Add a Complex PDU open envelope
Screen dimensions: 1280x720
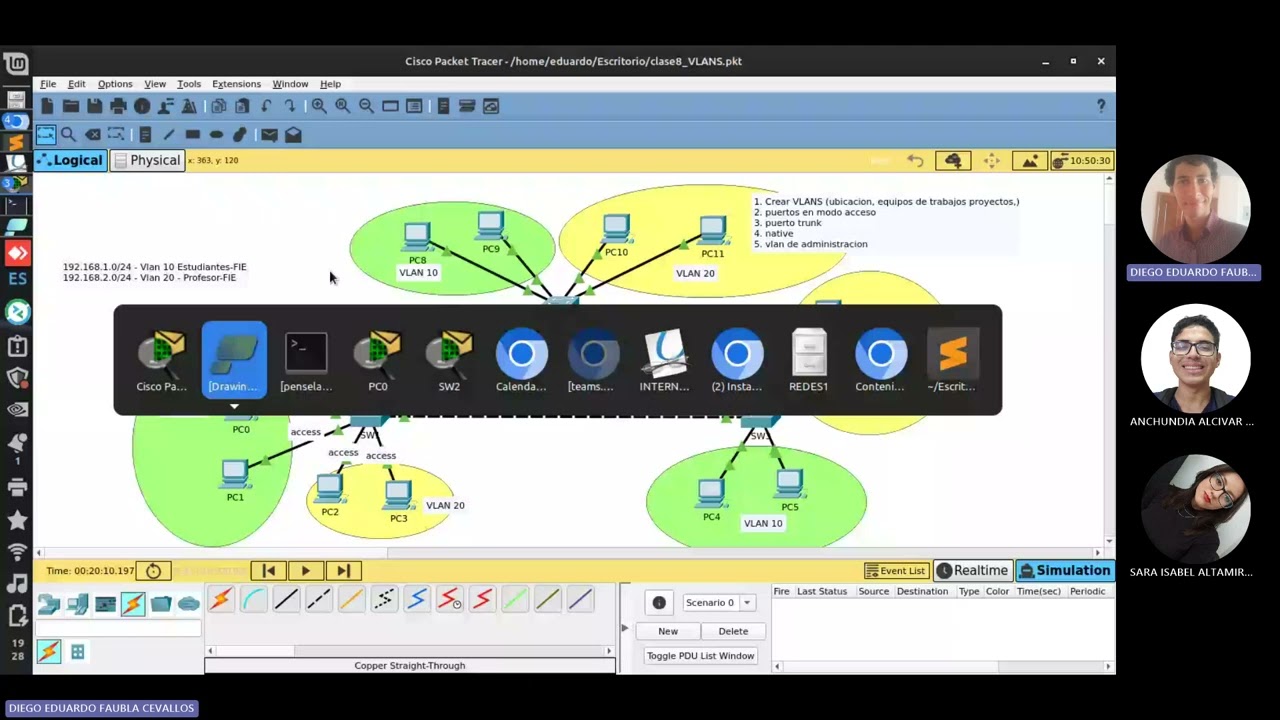[293, 134]
